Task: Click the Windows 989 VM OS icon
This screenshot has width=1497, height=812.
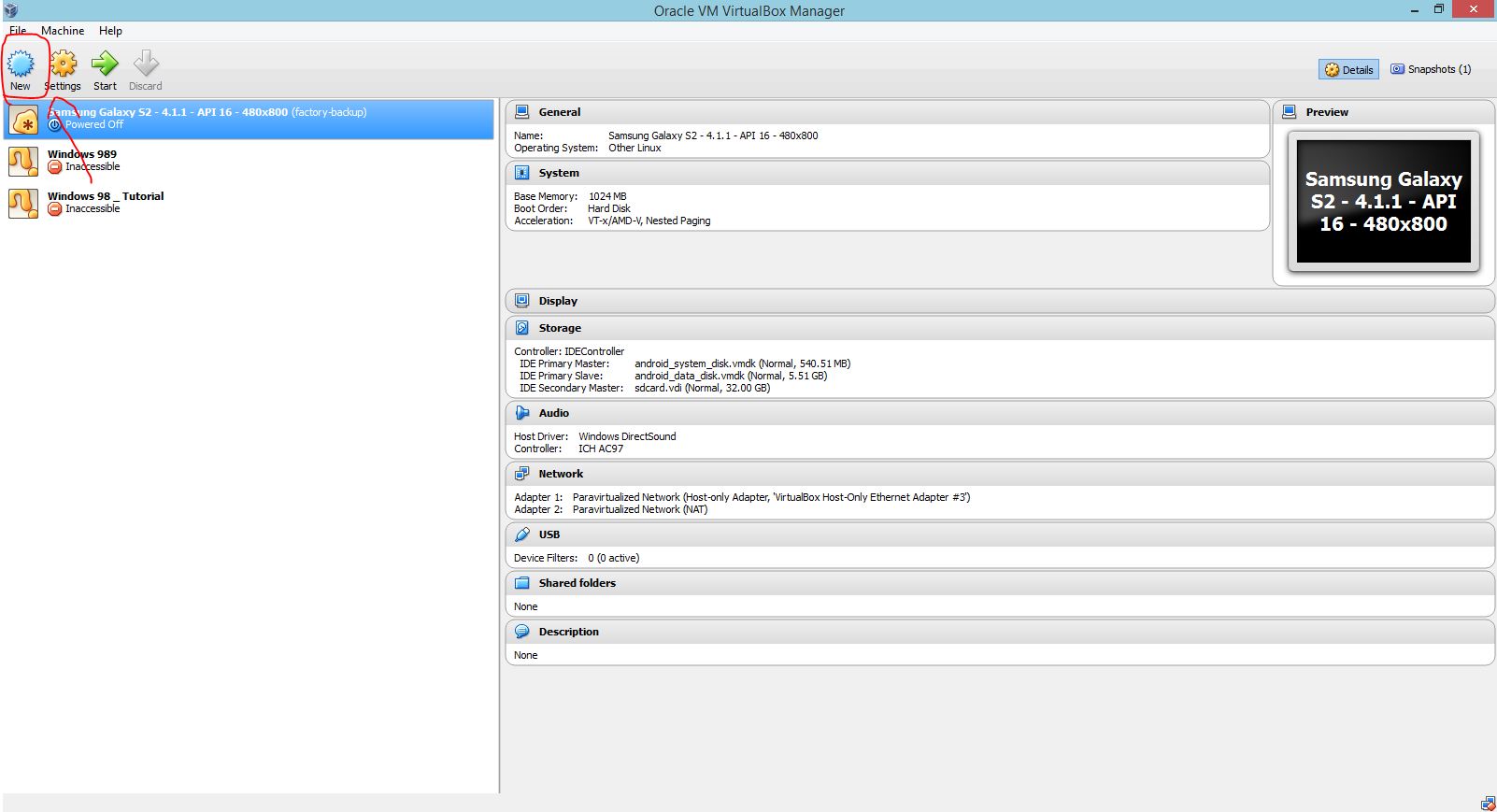Action: click(x=23, y=161)
